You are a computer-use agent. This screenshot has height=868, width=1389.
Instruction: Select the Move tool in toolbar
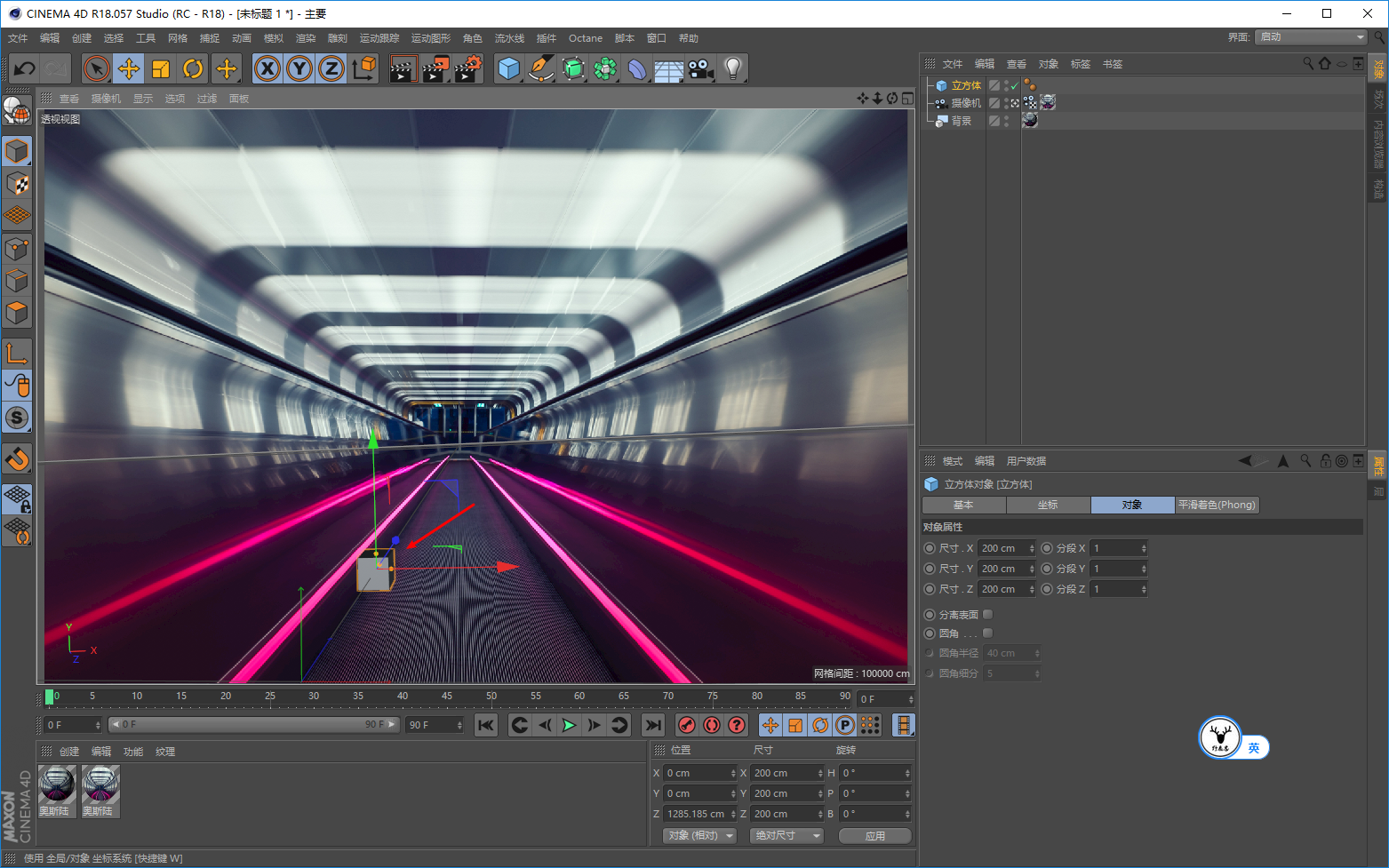tap(129, 68)
